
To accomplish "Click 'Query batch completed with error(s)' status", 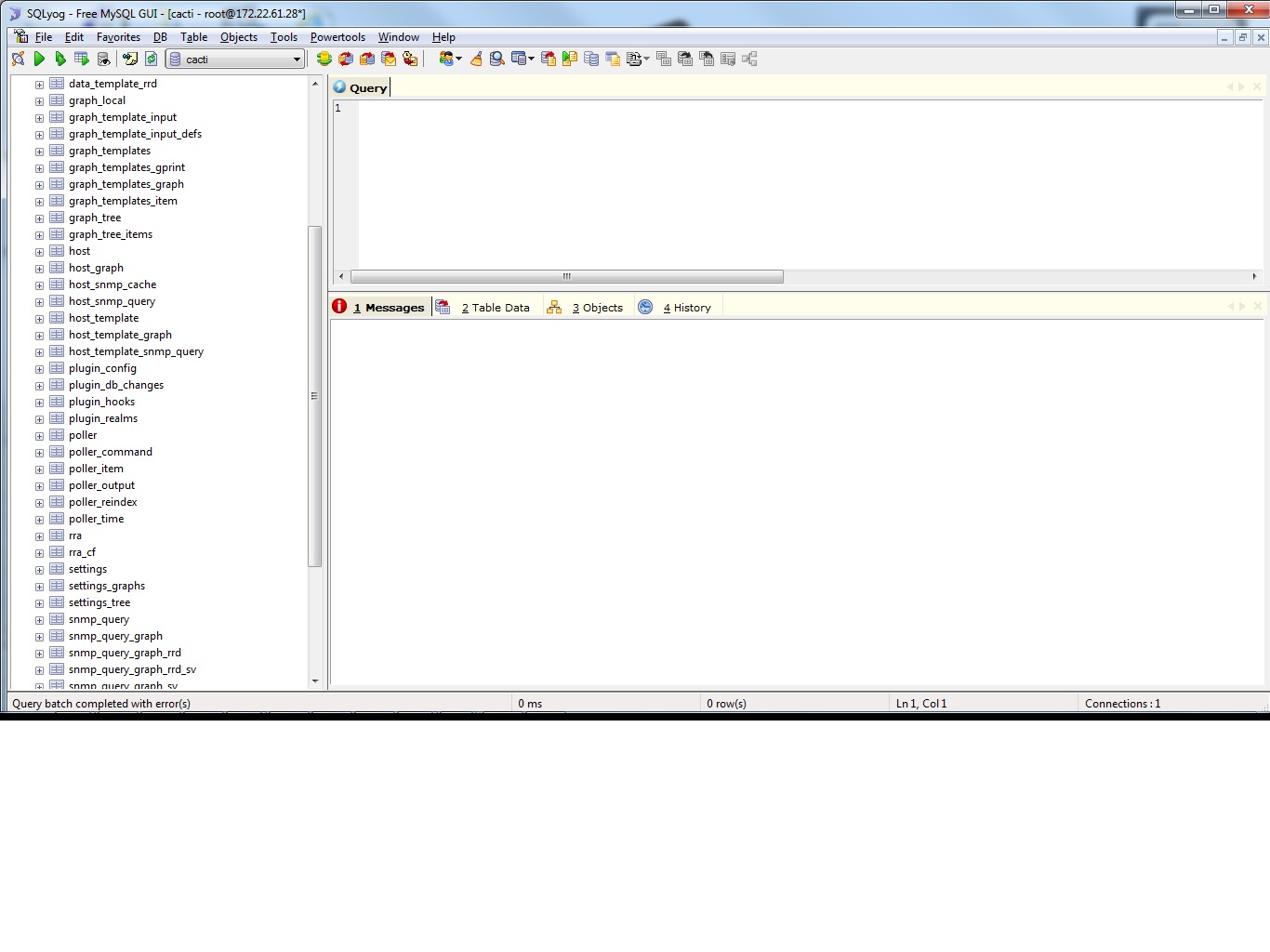I will pyautogui.click(x=101, y=704).
